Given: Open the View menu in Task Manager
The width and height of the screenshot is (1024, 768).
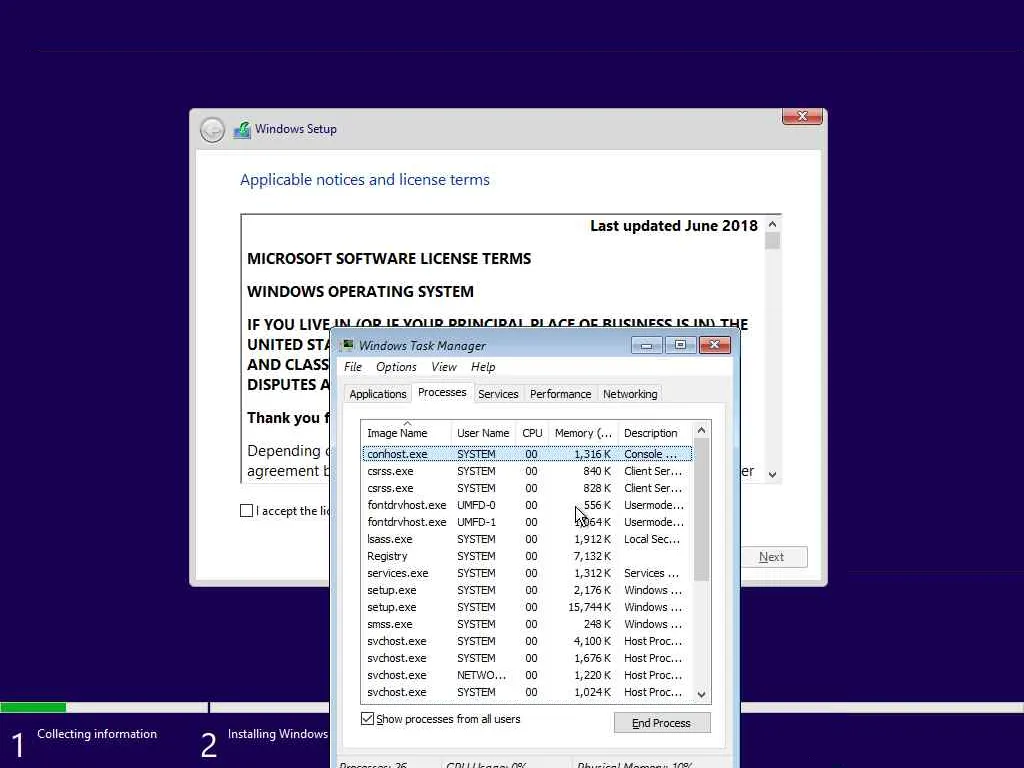Looking at the screenshot, I should point(443,367).
